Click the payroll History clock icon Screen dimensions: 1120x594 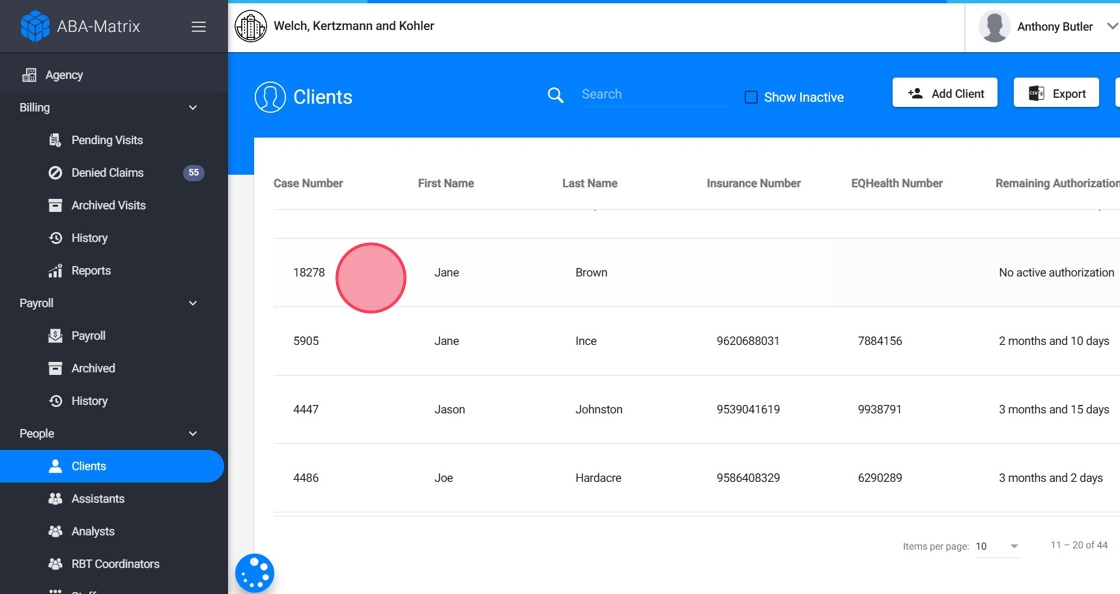[55, 401]
